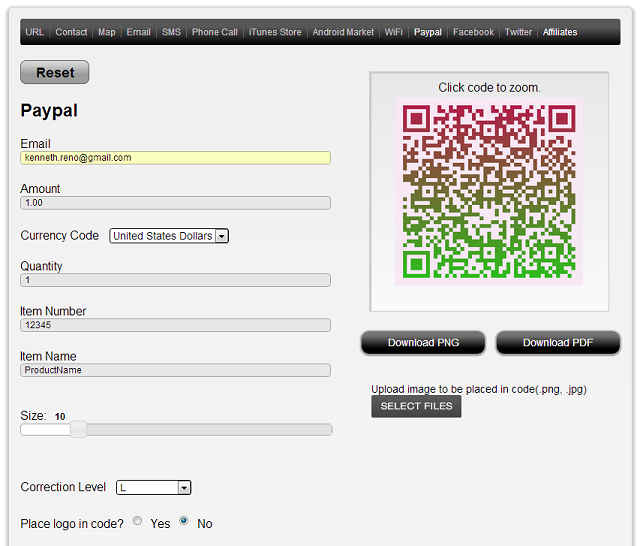
Task: Open the Facebook tab
Action: click(473, 32)
